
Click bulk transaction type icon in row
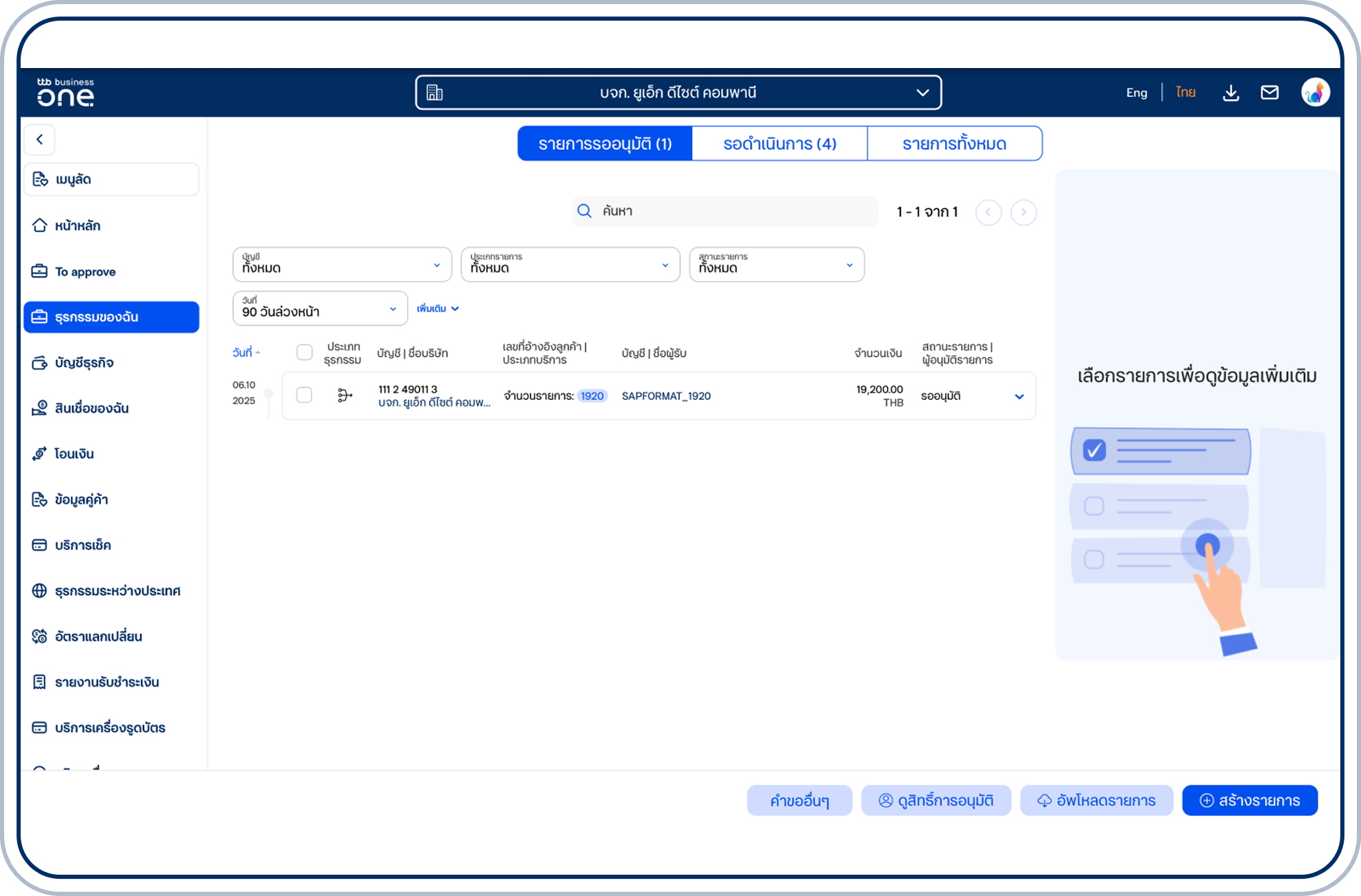click(345, 395)
